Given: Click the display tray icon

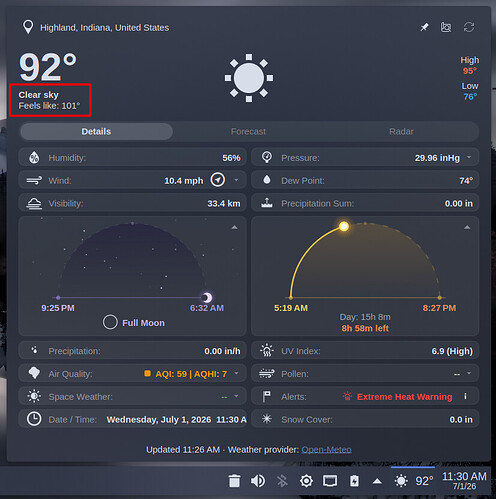Looking at the screenshot, I should click(x=330, y=481).
